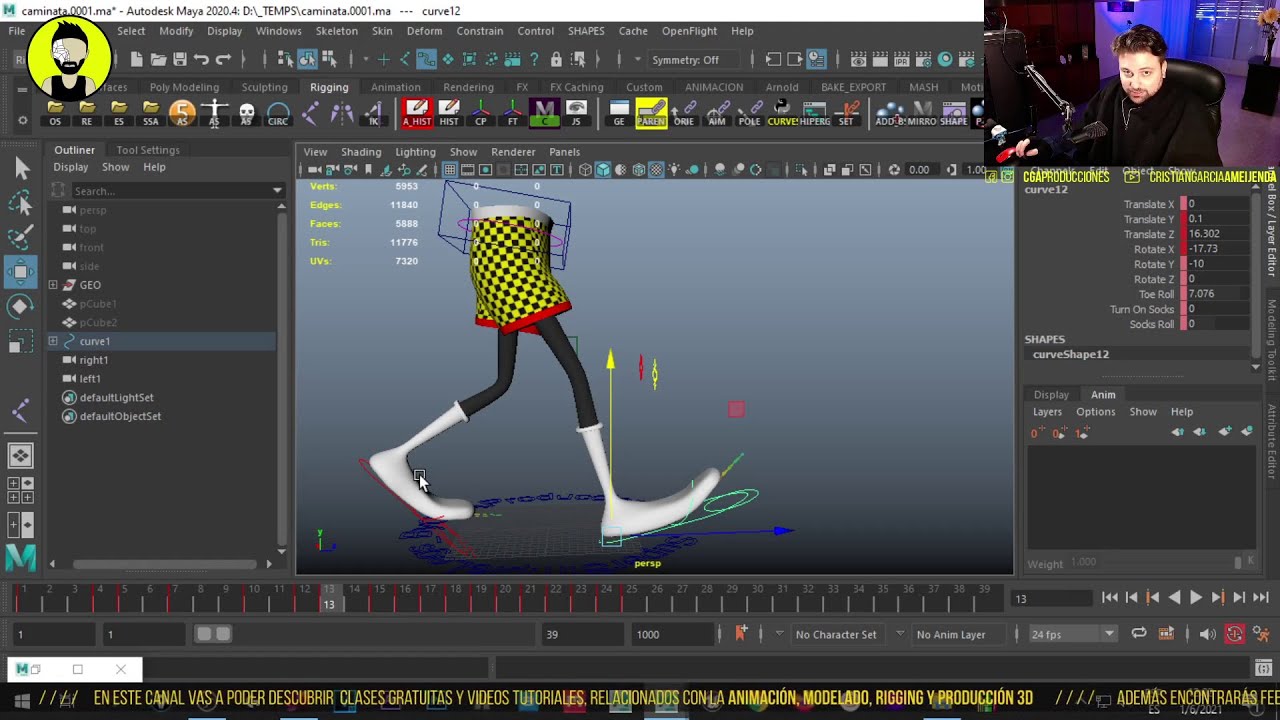The width and height of the screenshot is (1280, 720).
Task: Click the CP shelf icon
Action: [481, 113]
